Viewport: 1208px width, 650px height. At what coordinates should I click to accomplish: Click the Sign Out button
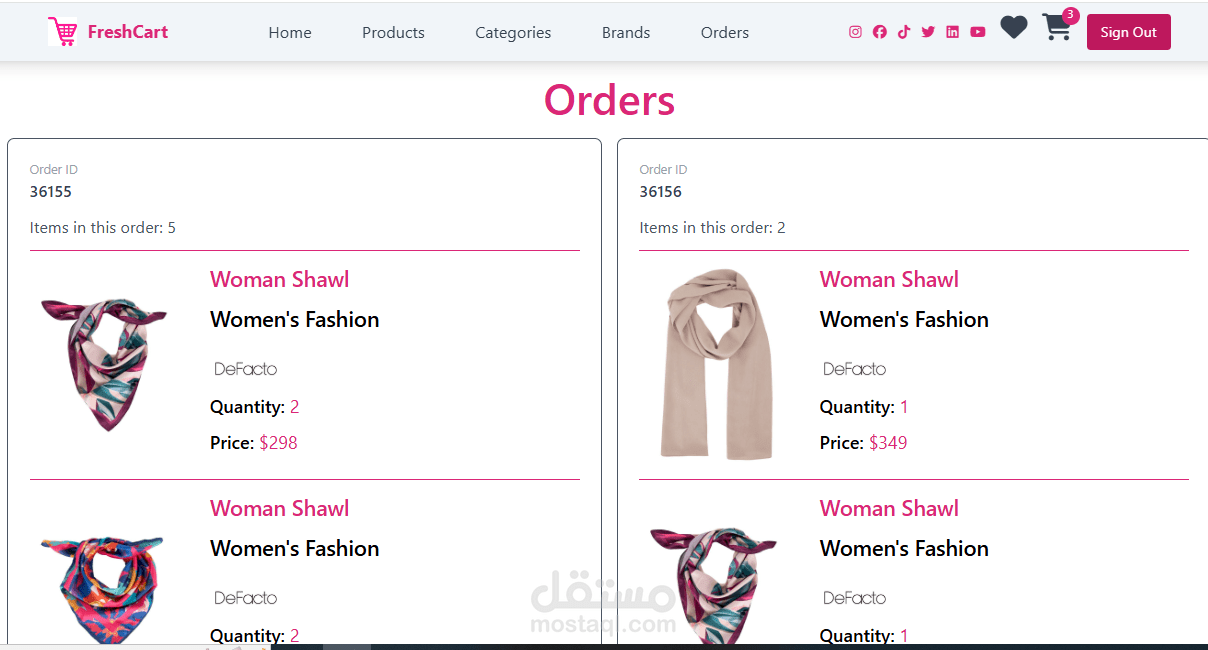point(1129,32)
